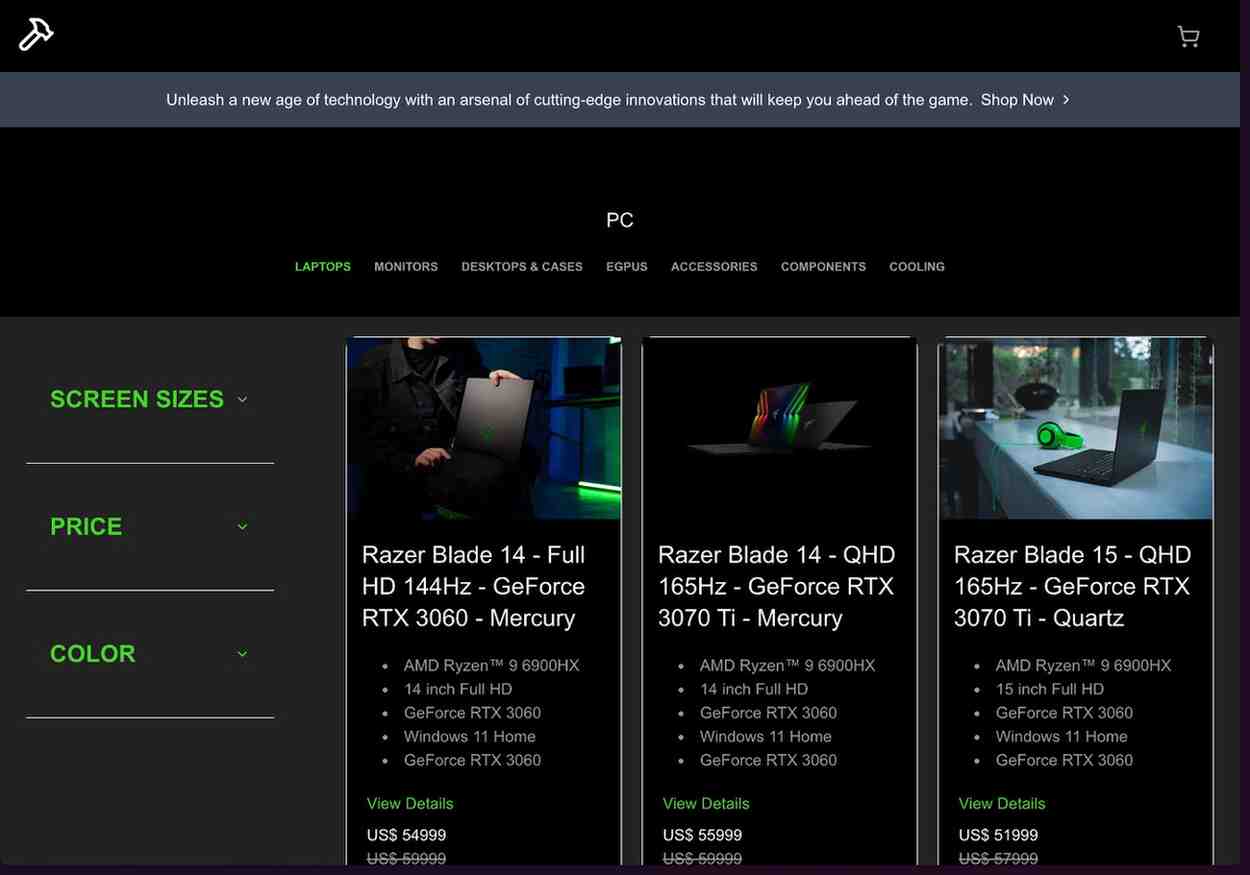Screen dimensions: 1250x875
Task: View Details for Blade 14 QHD Mercury
Action: [x=706, y=804]
